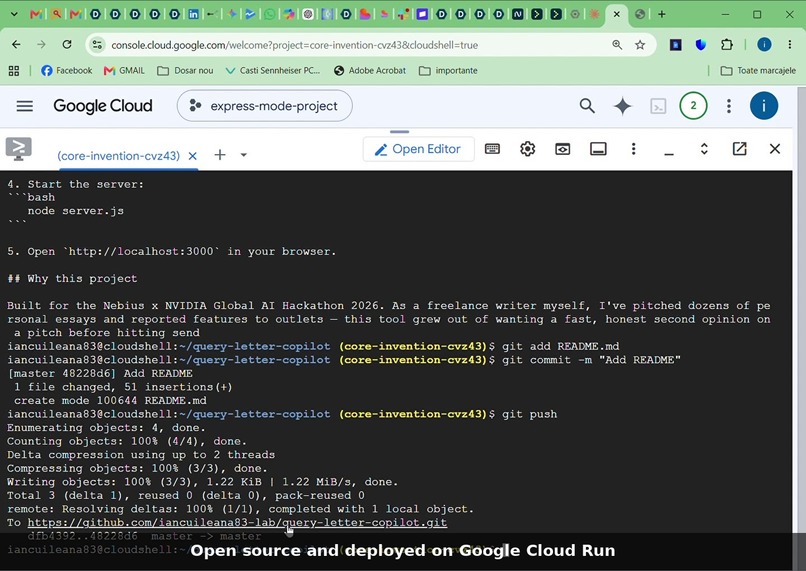Open the Google Cloud header more-options menu
The height and width of the screenshot is (571, 806).
(728, 106)
